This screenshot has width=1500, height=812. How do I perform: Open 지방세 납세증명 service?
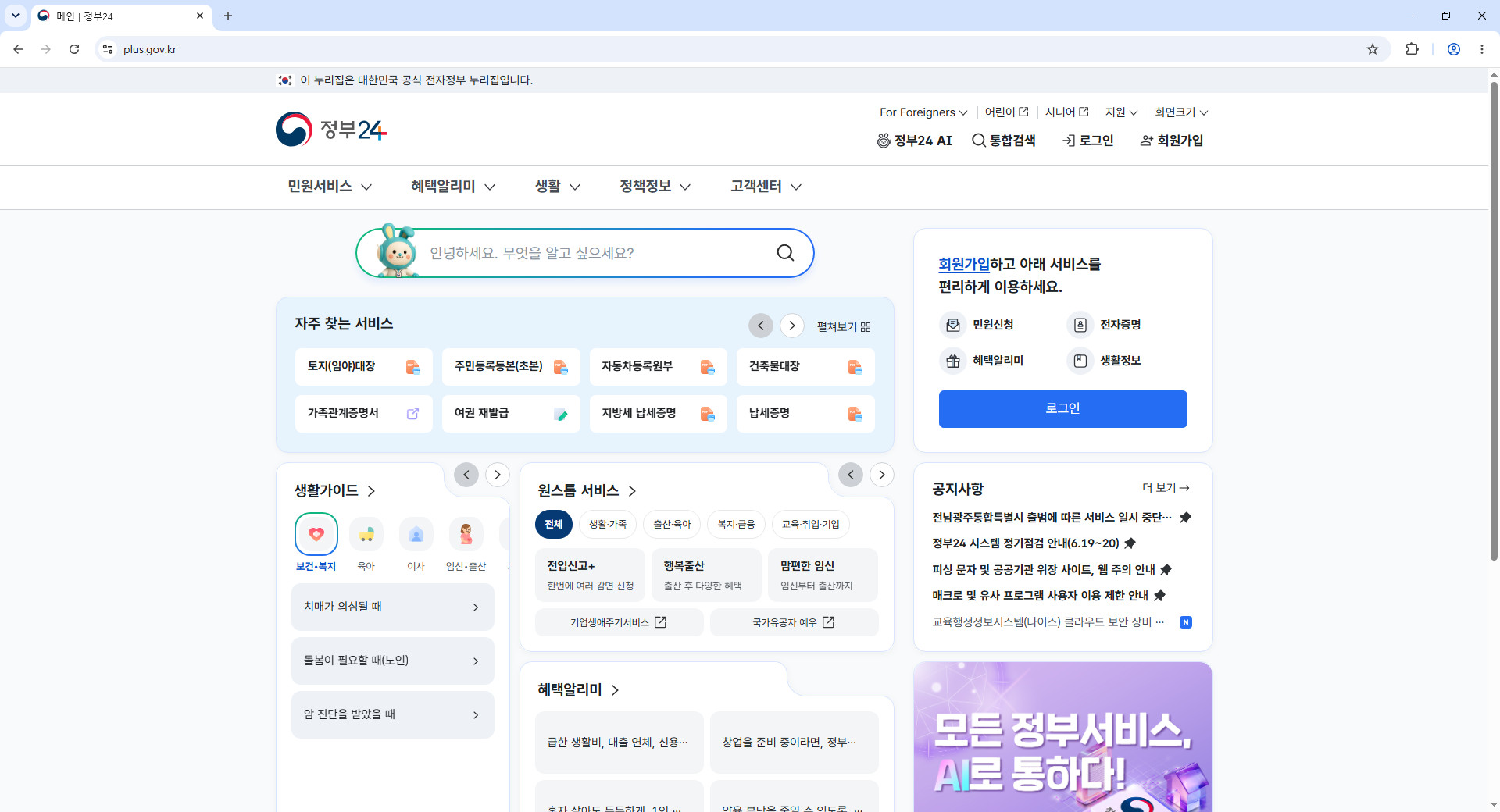(x=659, y=414)
